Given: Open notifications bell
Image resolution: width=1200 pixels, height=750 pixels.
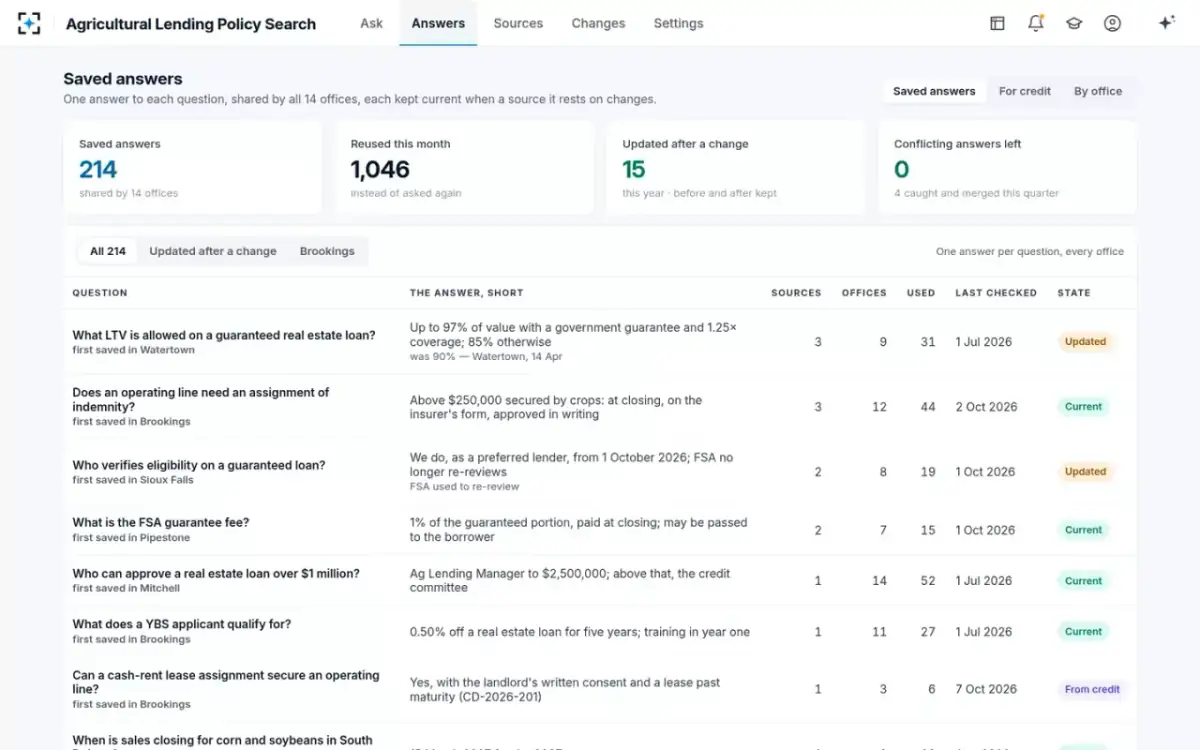Looking at the screenshot, I should pos(1036,23).
